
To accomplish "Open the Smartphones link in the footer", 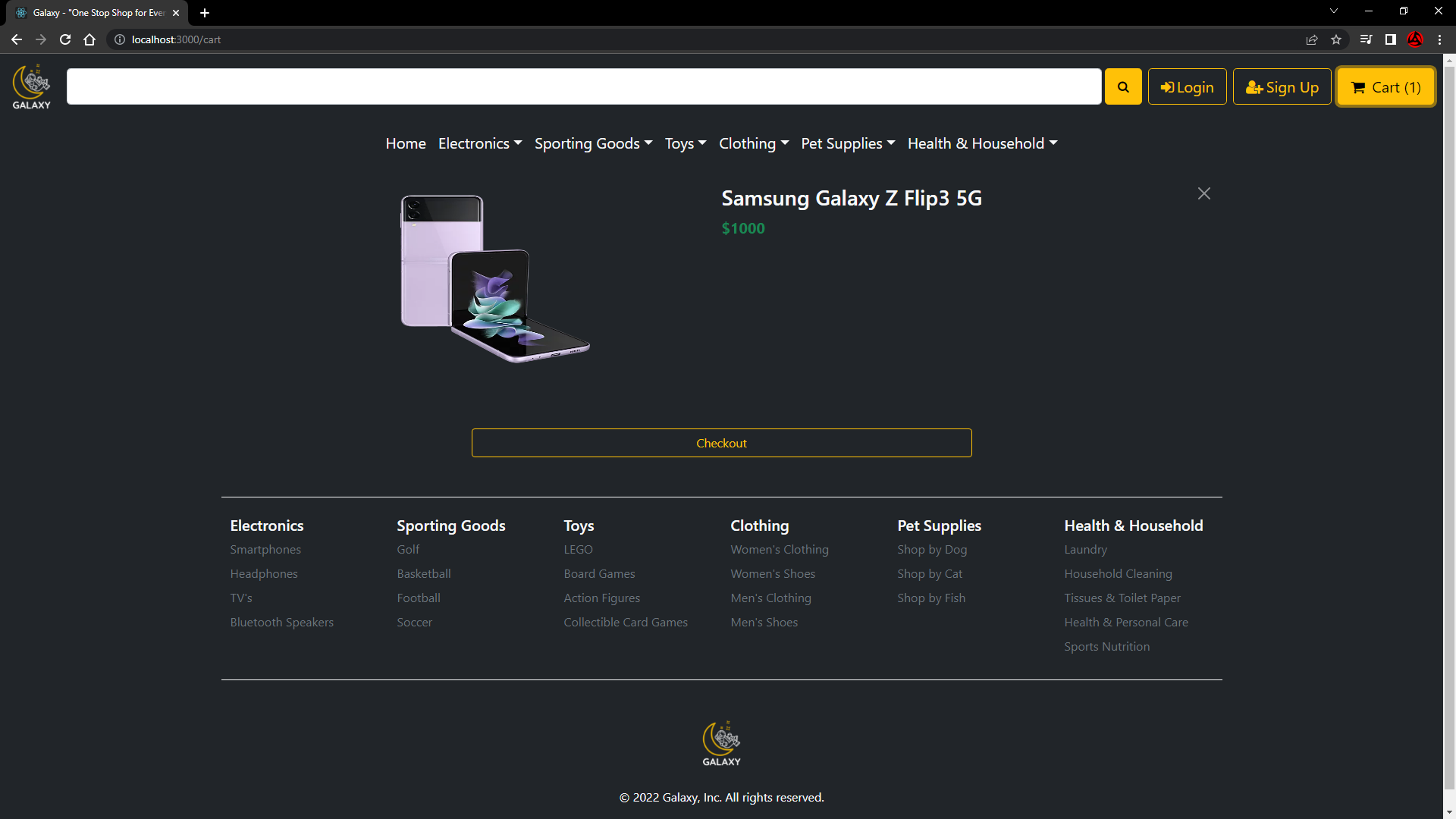I will pyautogui.click(x=265, y=549).
